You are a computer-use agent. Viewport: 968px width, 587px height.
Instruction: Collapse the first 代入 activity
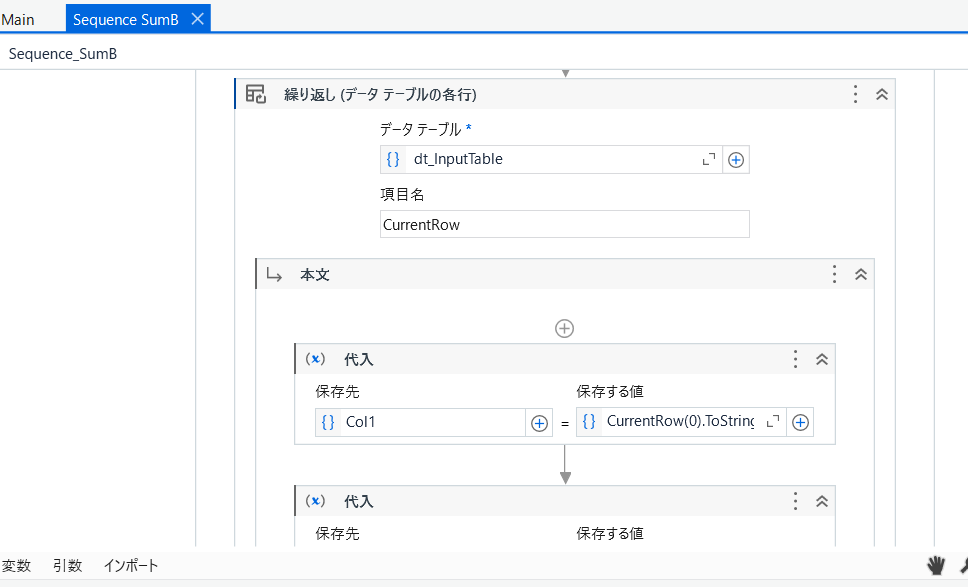(x=822, y=359)
